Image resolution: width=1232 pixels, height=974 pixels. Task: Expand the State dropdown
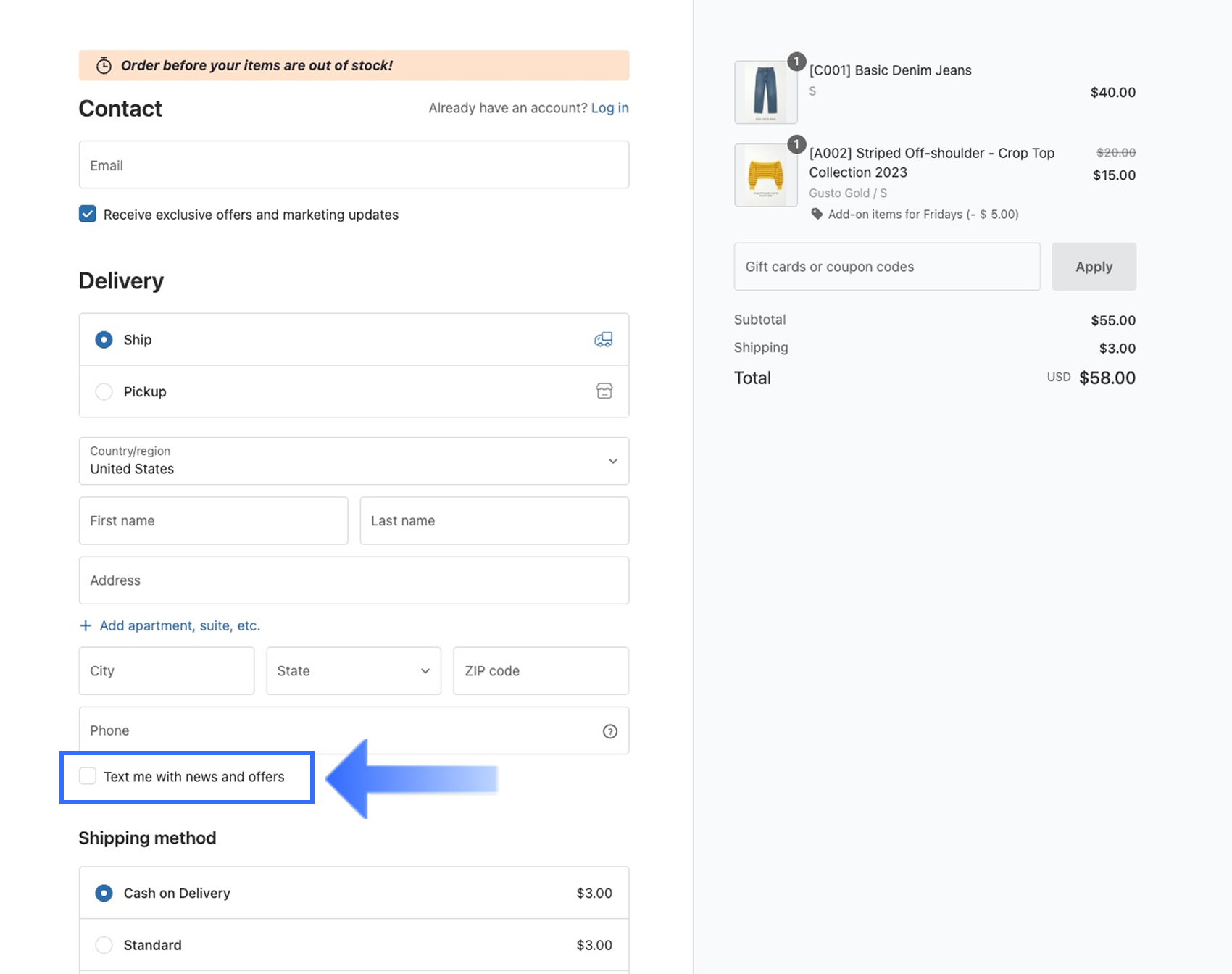[x=354, y=671]
